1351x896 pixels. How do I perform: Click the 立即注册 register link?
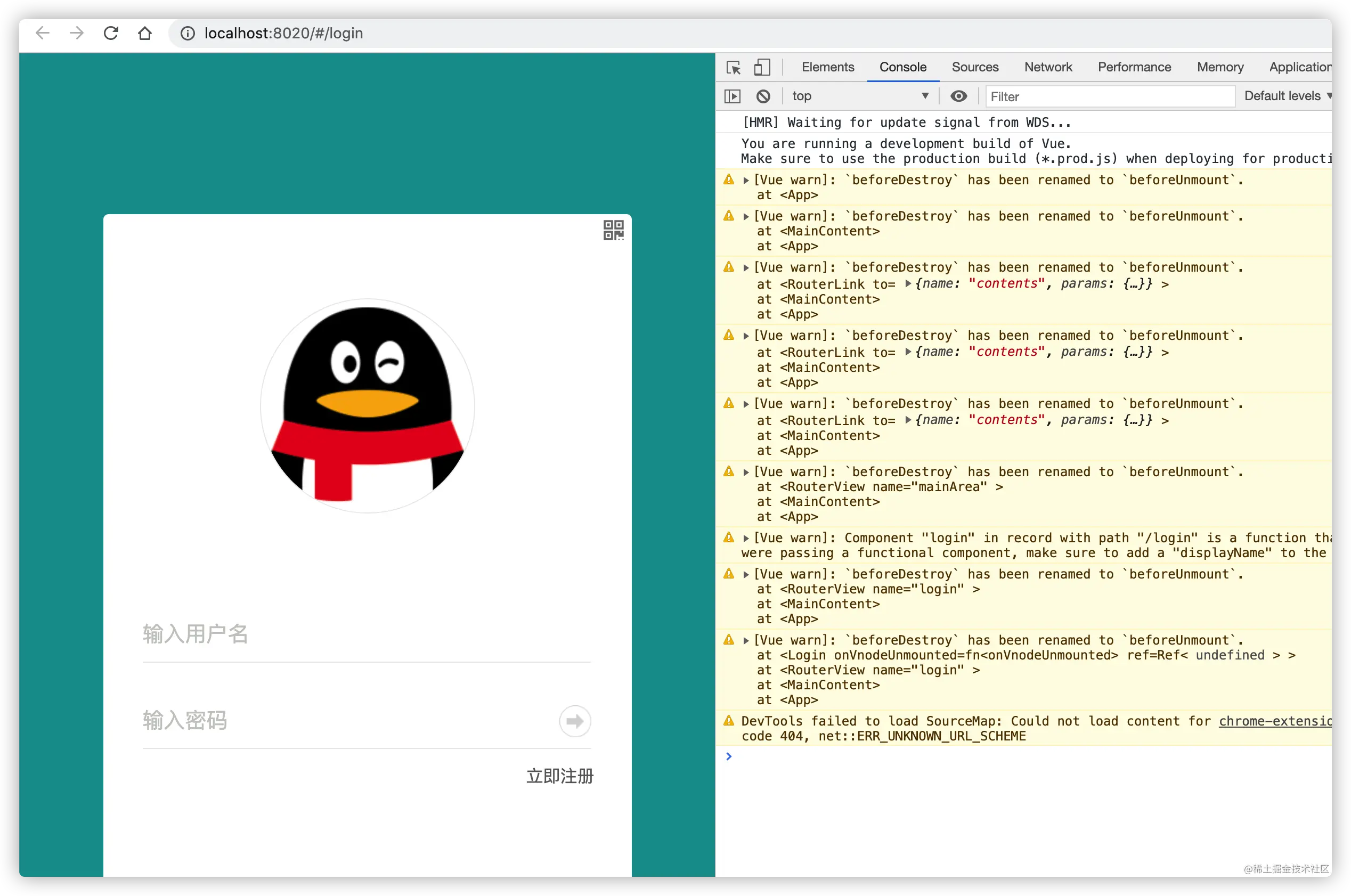[x=559, y=776]
